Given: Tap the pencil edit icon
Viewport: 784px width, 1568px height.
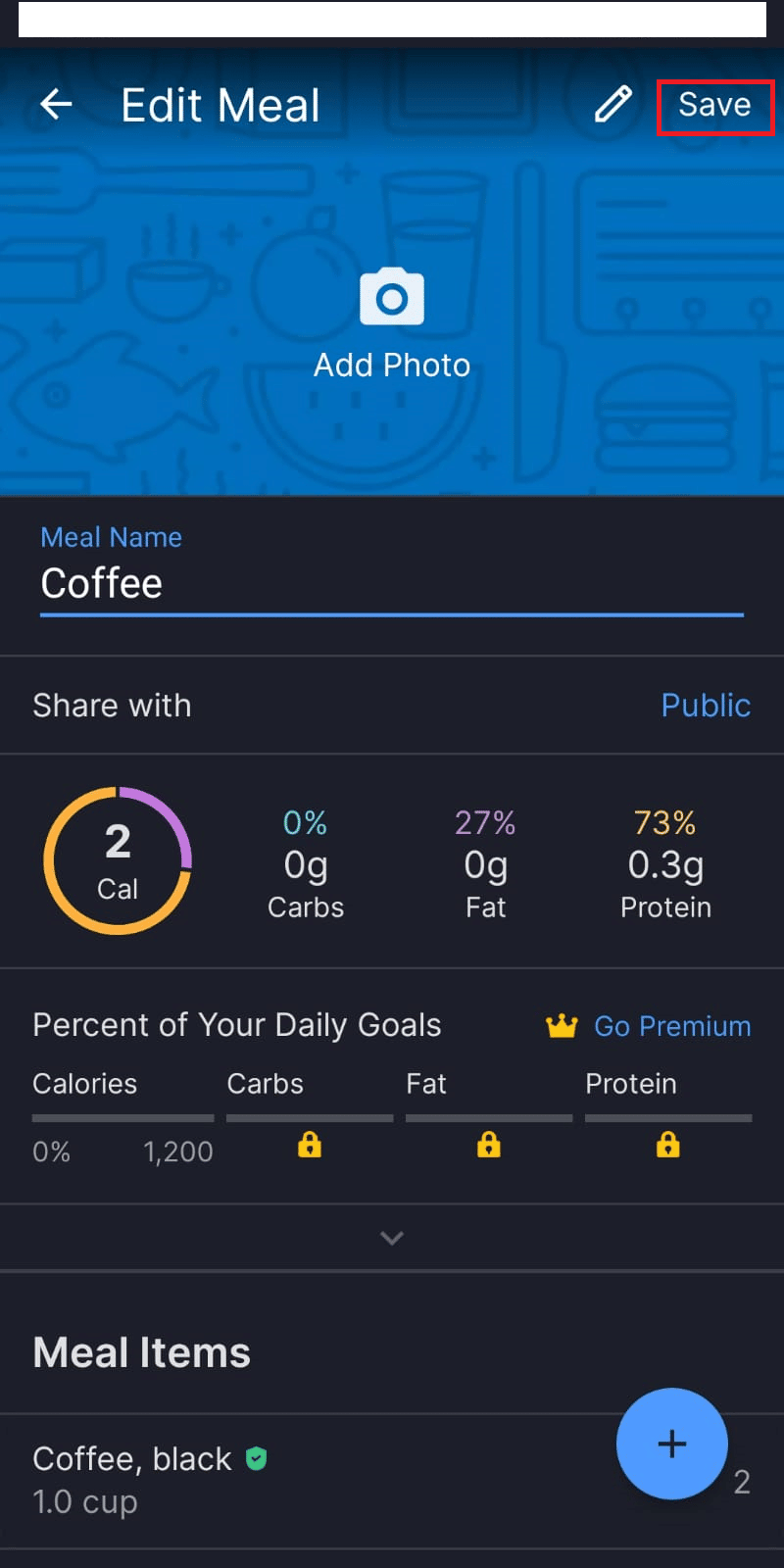Looking at the screenshot, I should click(613, 104).
